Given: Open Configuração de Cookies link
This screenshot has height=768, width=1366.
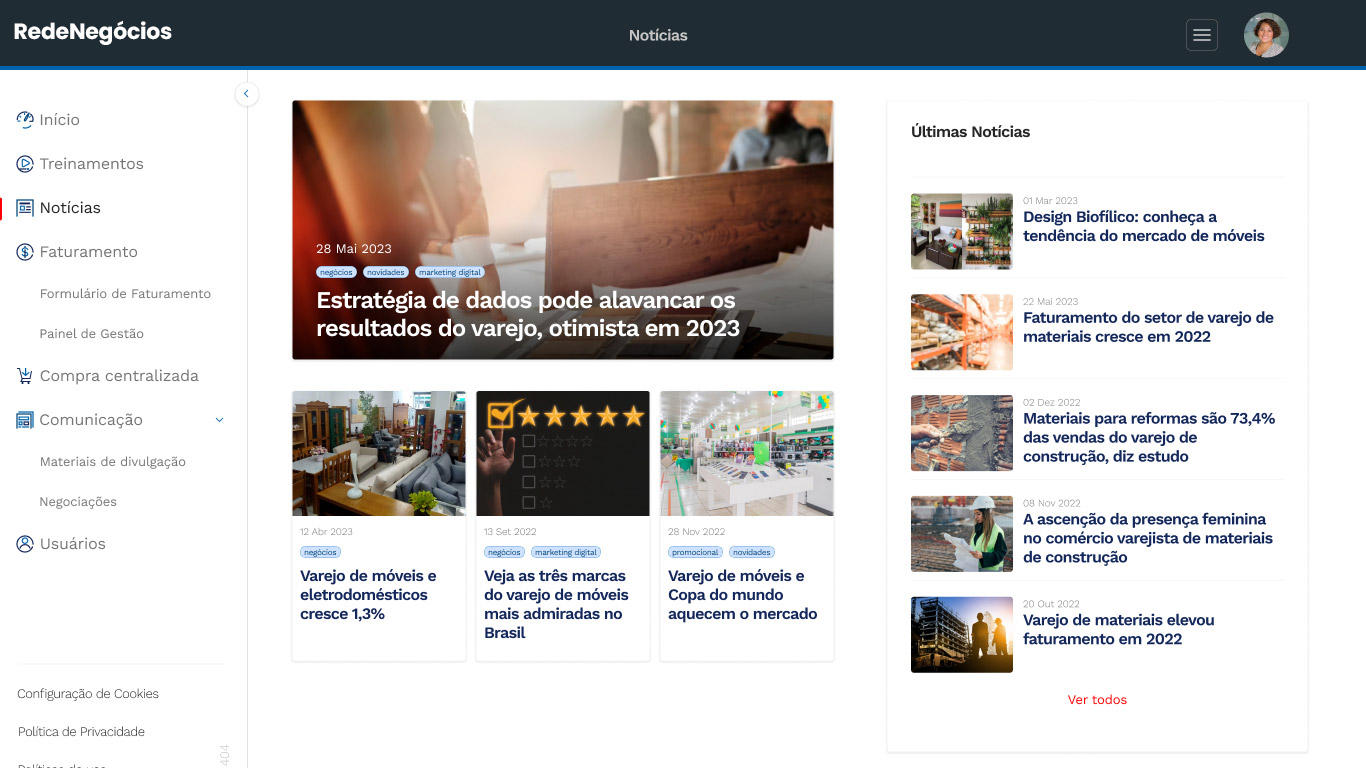Looking at the screenshot, I should [x=88, y=694].
